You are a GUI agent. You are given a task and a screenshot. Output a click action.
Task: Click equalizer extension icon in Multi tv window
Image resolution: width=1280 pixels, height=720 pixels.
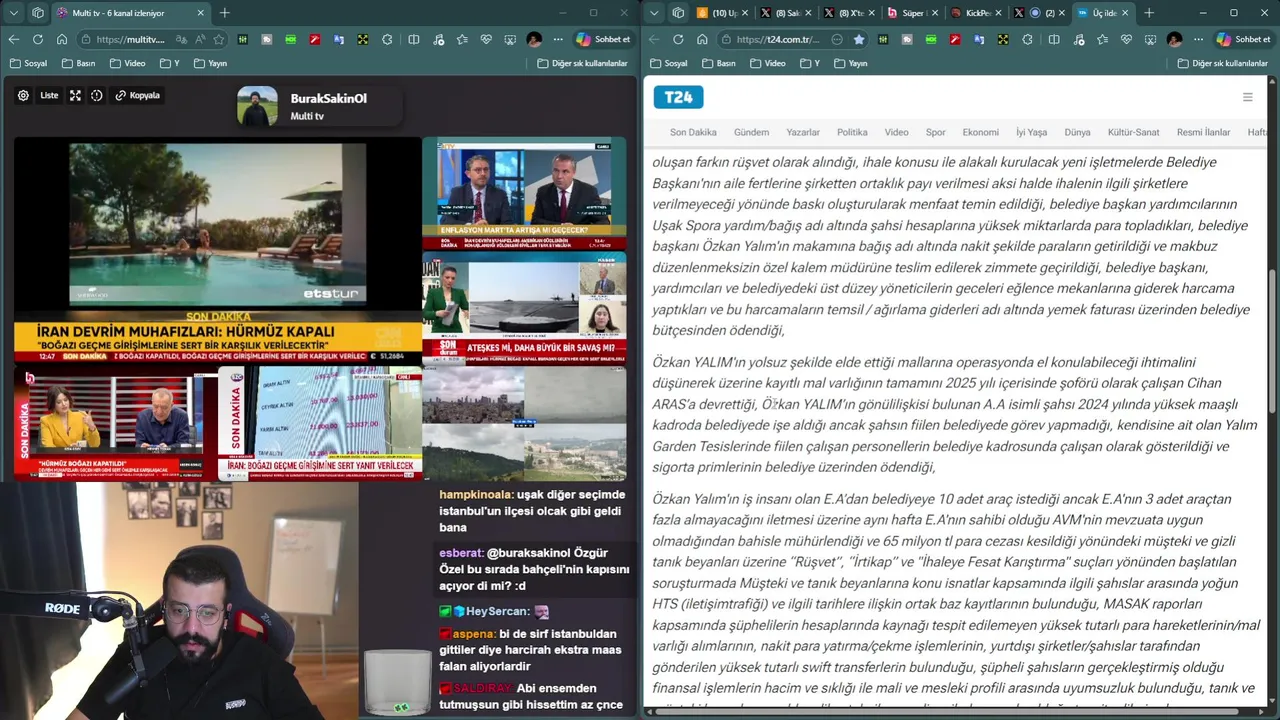point(243,40)
